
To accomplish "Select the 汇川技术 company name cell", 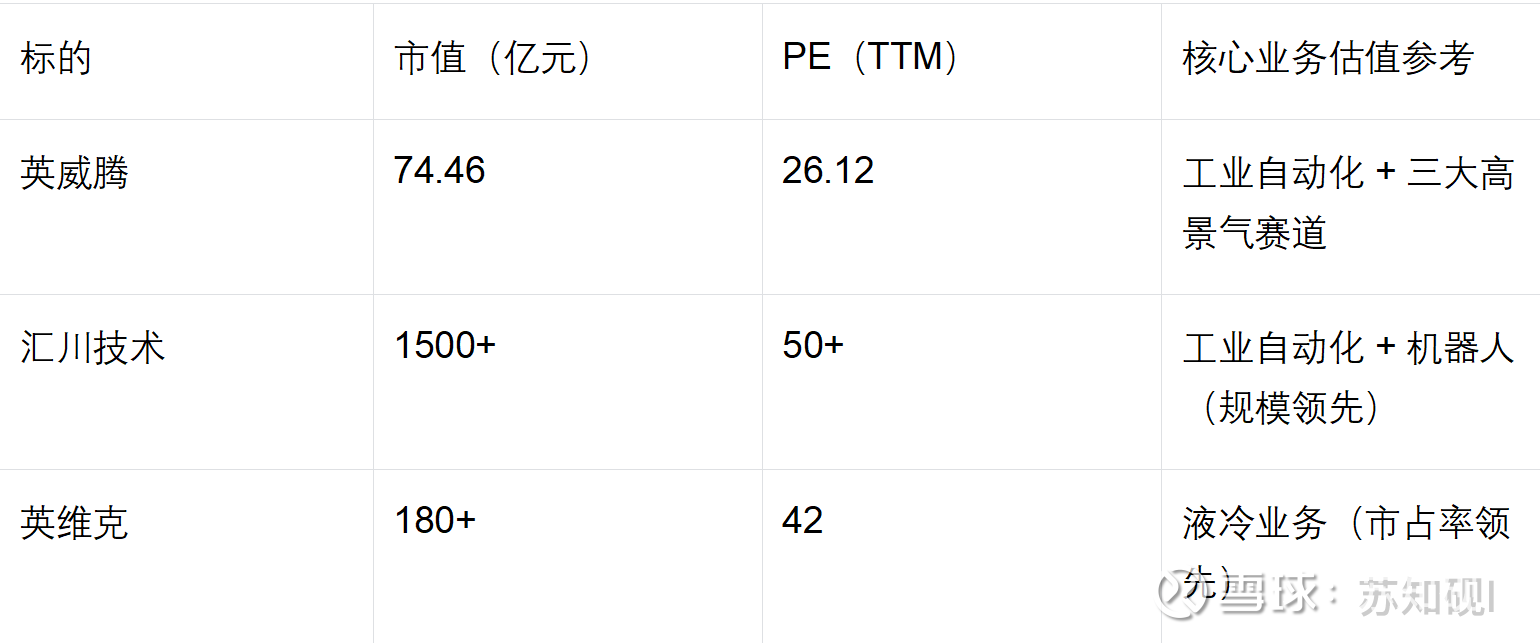I will click(92, 348).
